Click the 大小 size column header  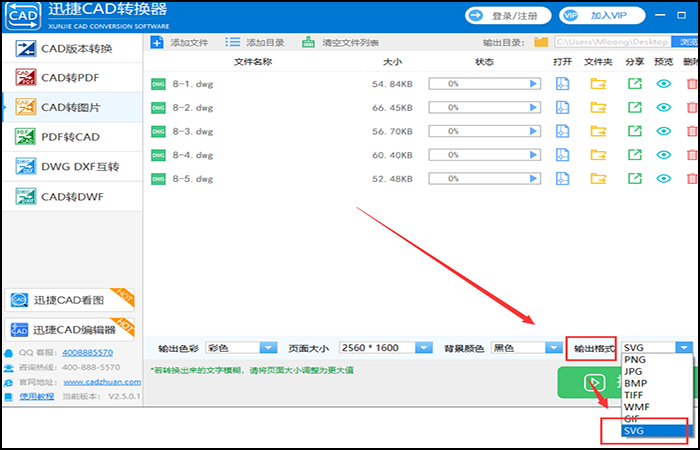[x=392, y=62]
